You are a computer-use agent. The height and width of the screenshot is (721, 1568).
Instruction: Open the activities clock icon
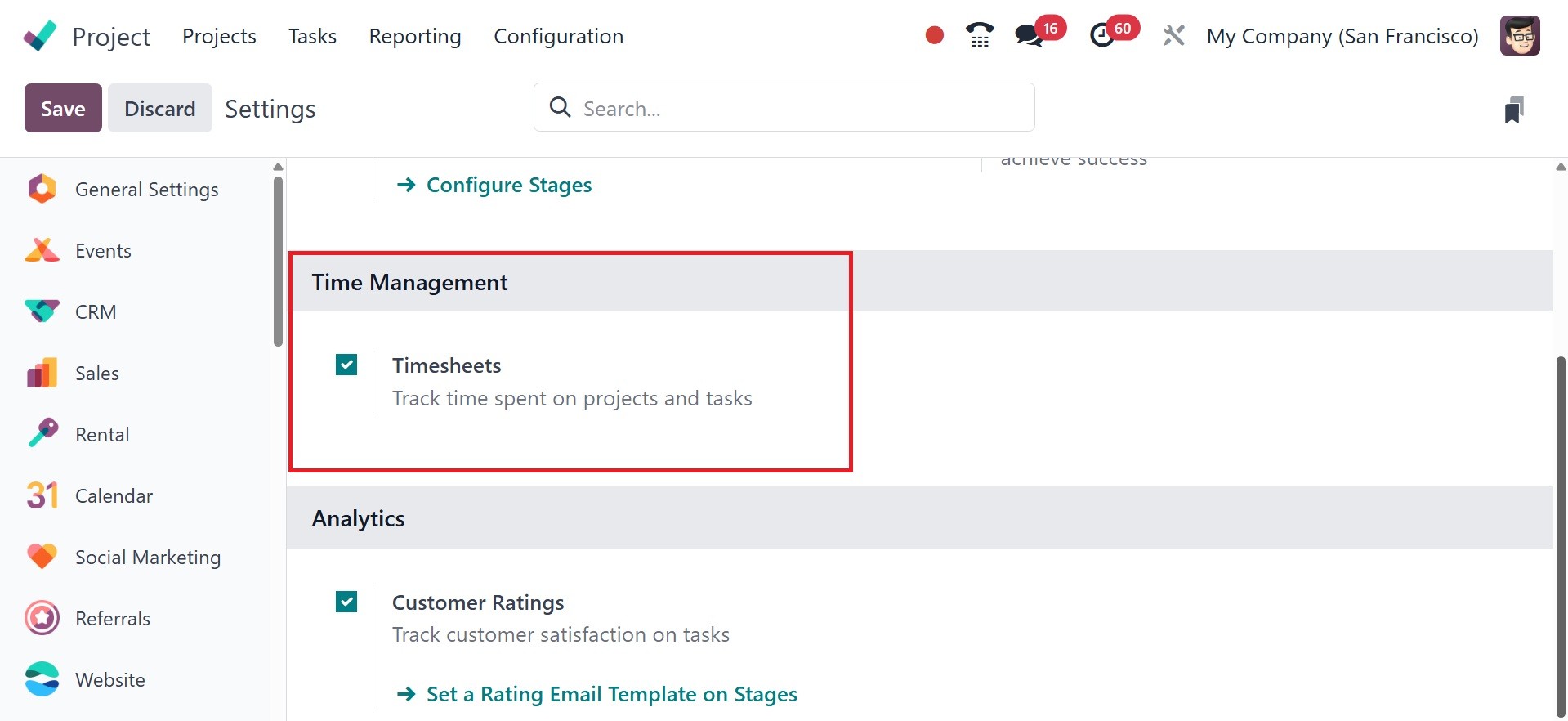[1102, 35]
